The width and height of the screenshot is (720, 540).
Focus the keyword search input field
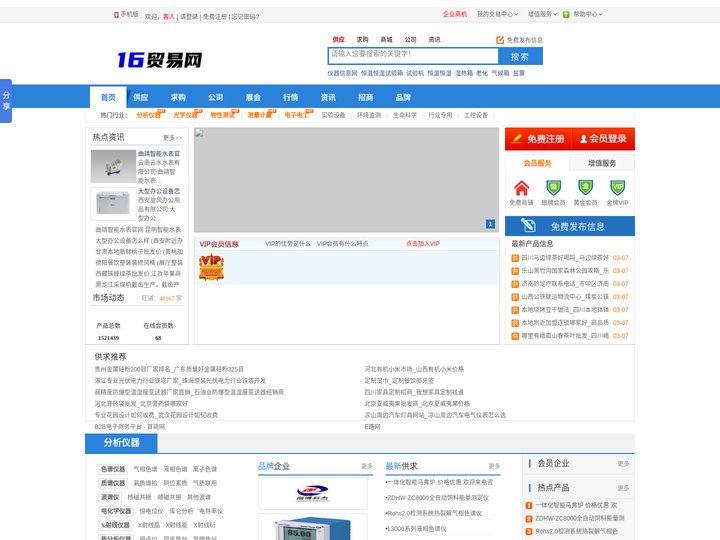pyautogui.click(x=413, y=56)
